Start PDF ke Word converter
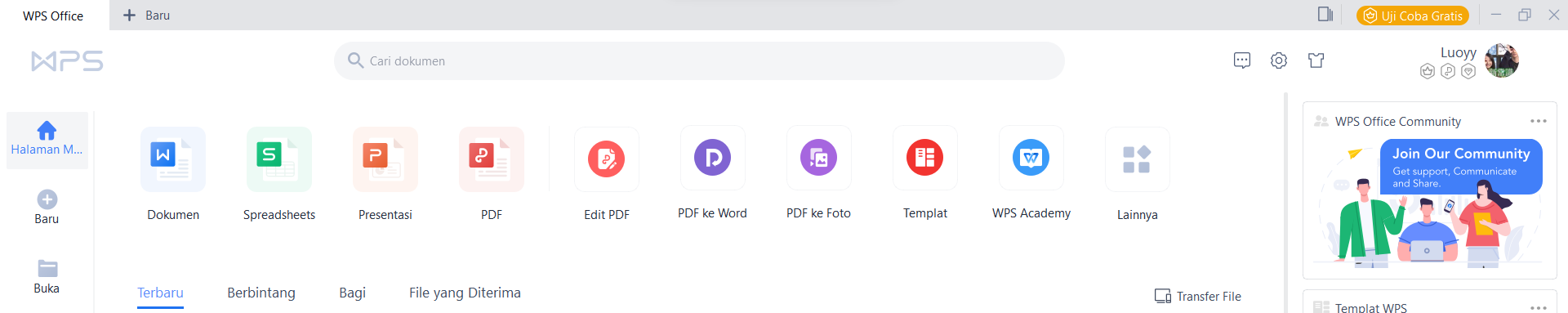The image size is (1568, 313). 713,158
